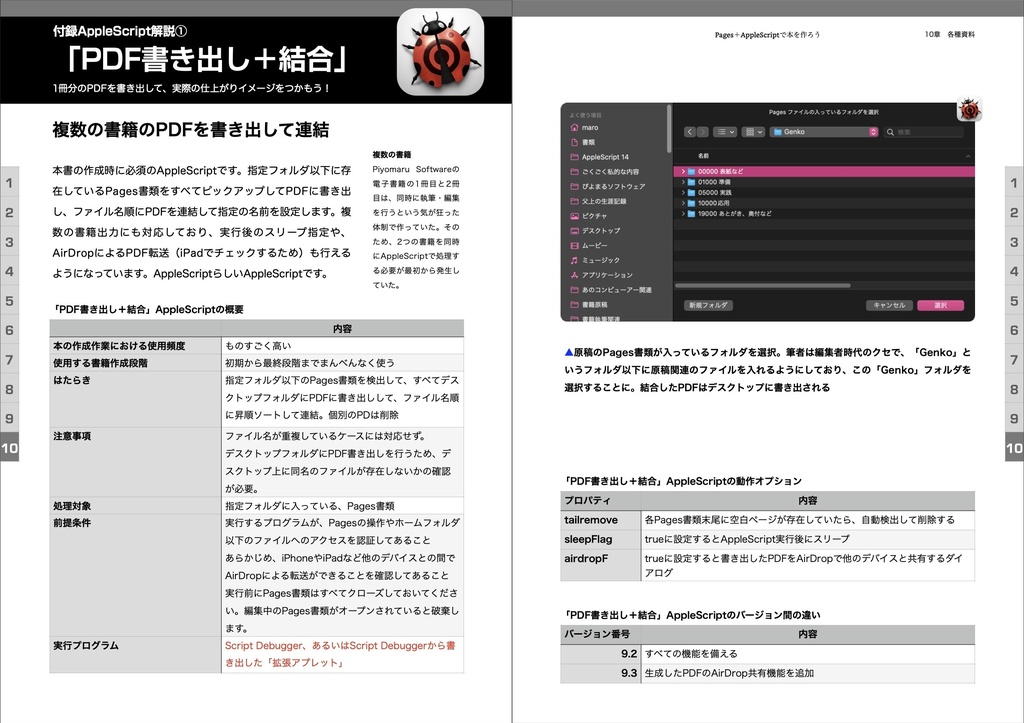Open the AppleScript 14 folder in the sidebar
Image resolution: width=1024 pixels, height=723 pixels.
click(x=573, y=156)
